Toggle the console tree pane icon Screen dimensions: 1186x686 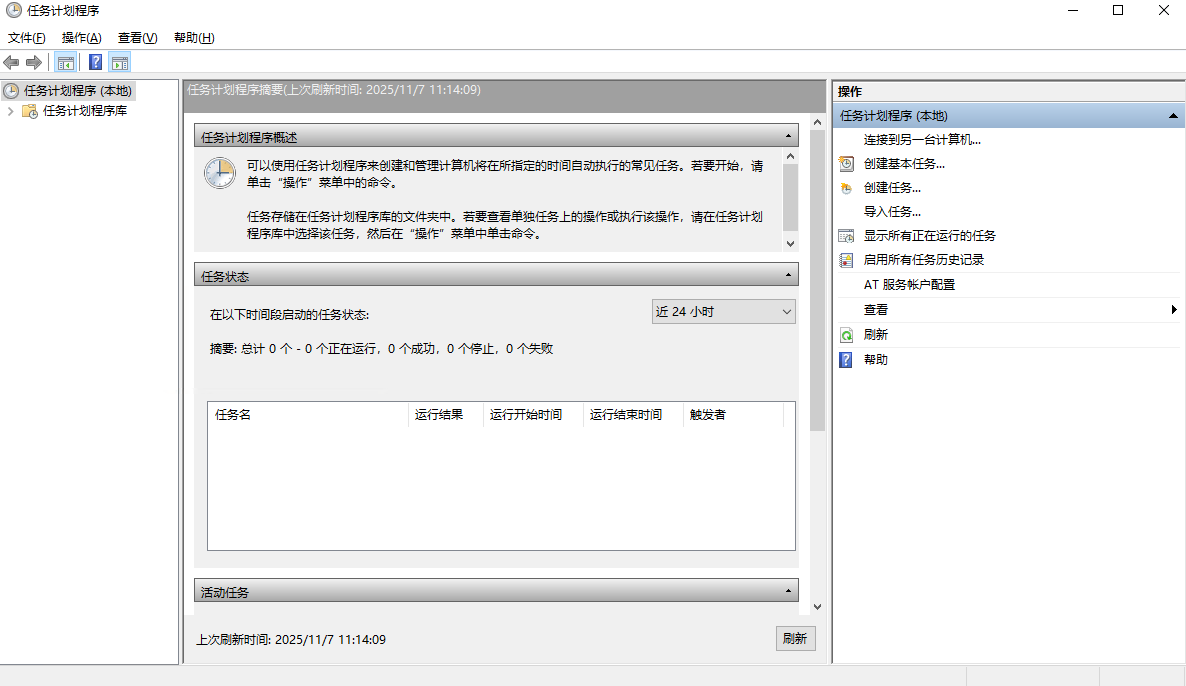[66, 63]
